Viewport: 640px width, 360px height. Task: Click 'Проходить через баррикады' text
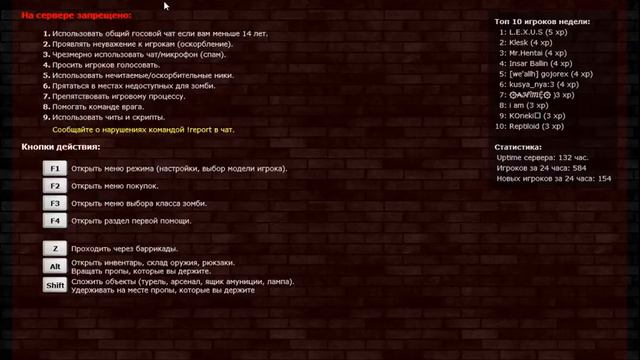(124, 249)
